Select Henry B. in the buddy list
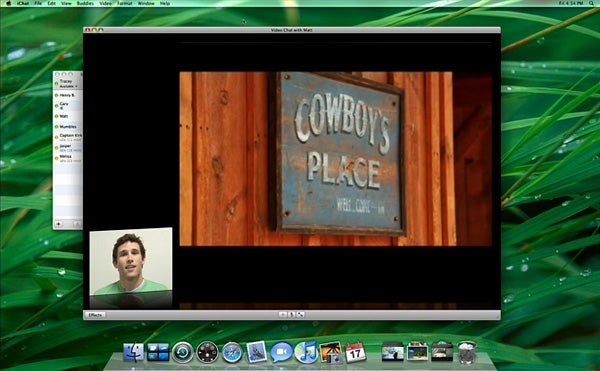Viewport: 600px width, 371px height. (x=68, y=95)
